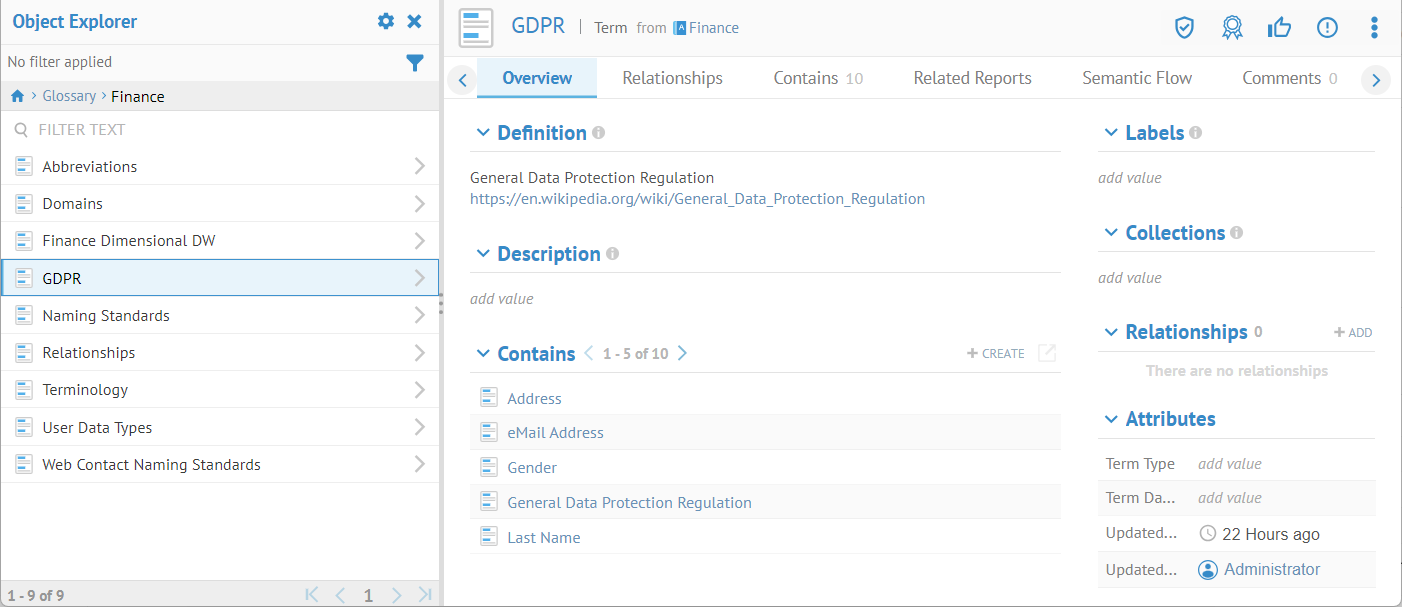The width and height of the screenshot is (1402, 607).
Task: Click the endorse thumbs-up icon
Action: tap(1279, 28)
